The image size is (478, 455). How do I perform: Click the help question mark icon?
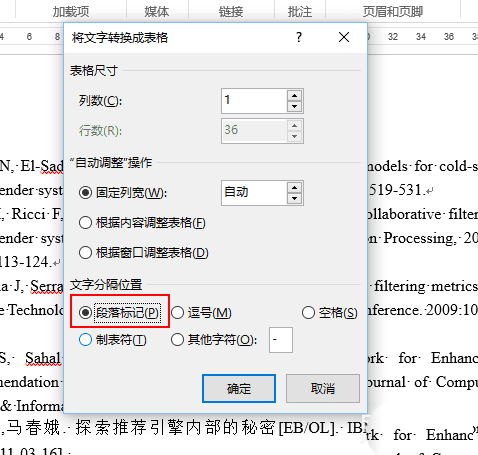(x=299, y=37)
